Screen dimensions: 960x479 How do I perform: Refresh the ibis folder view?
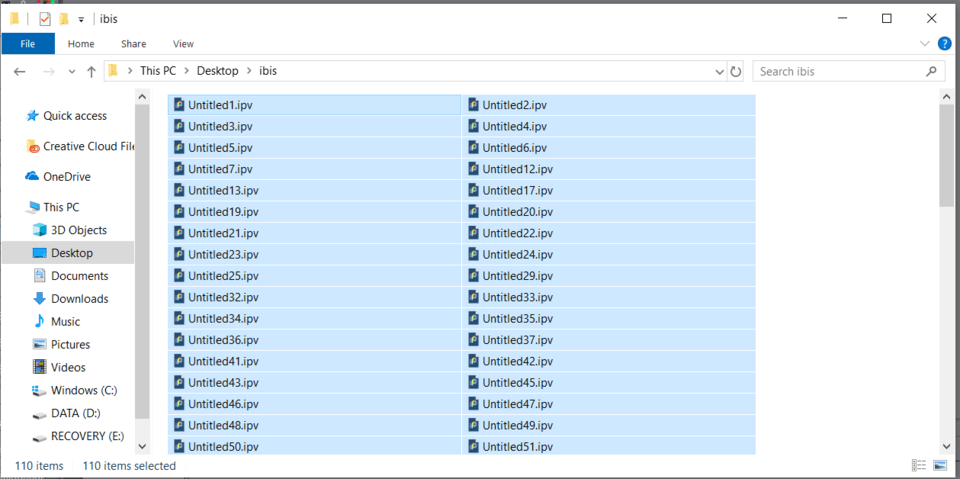pyautogui.click(x=736, y=72)
